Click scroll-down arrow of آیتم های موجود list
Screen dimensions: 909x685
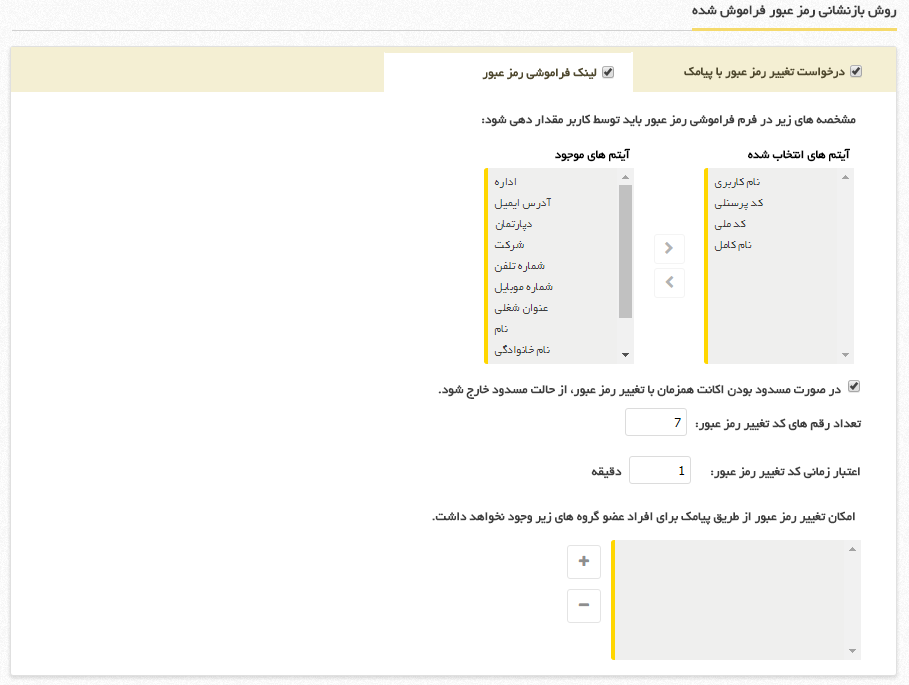(x=626, y=355)
